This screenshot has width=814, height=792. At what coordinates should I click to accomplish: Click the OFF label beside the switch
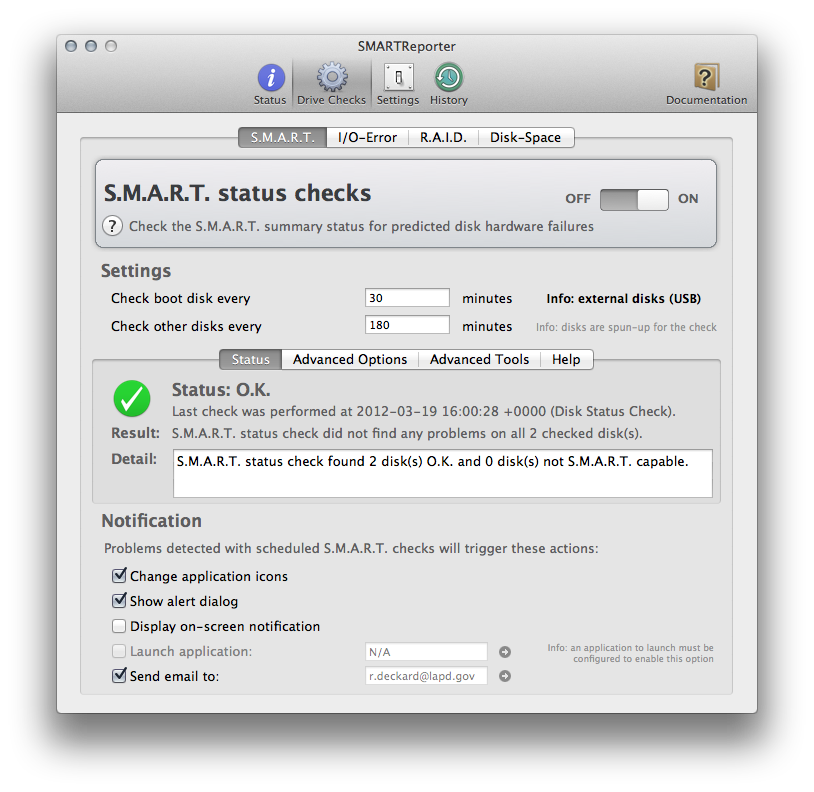[578, 199]
